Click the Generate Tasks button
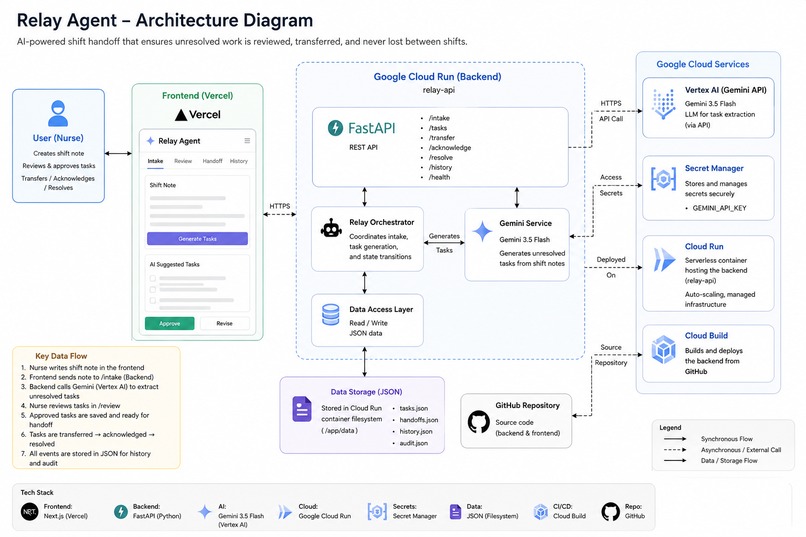This screenshot has height=537, width=806. pos(197,238)
